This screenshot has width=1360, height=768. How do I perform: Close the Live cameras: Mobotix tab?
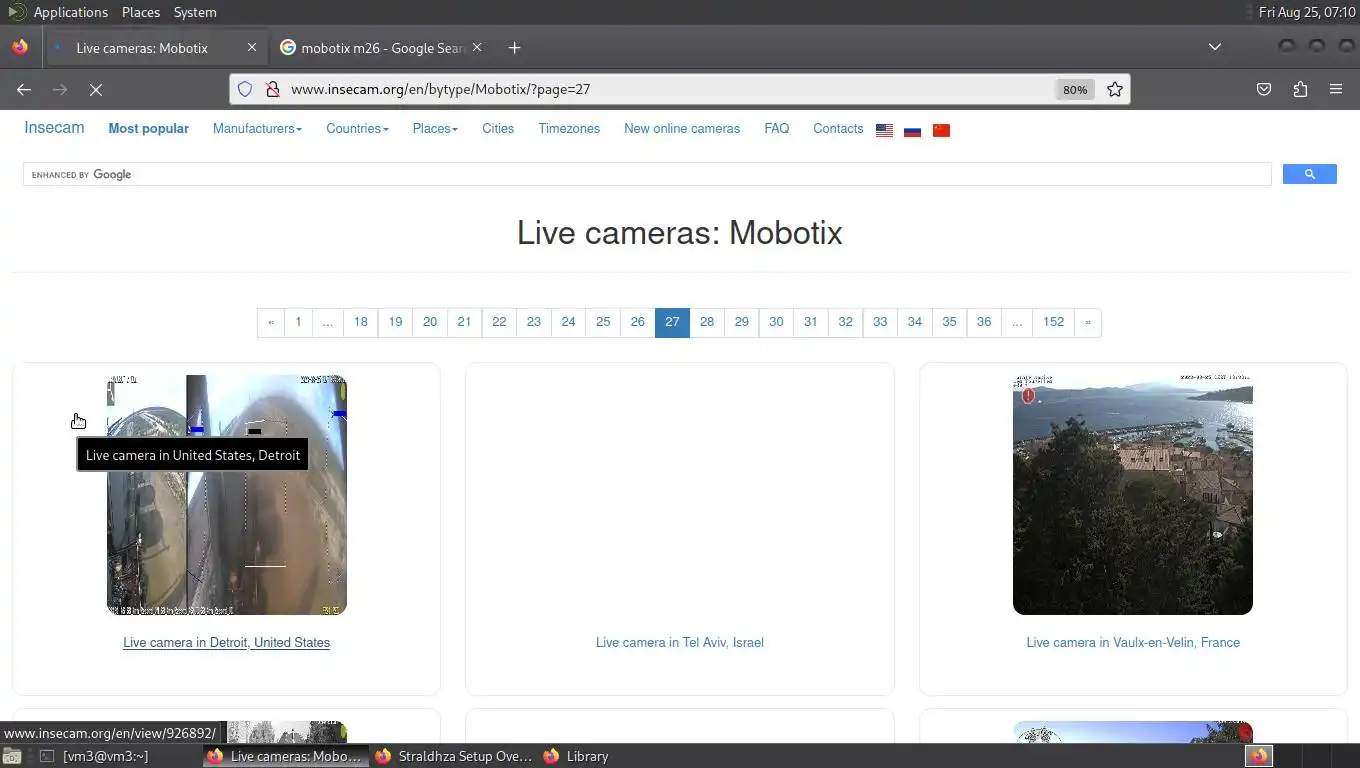252,47
